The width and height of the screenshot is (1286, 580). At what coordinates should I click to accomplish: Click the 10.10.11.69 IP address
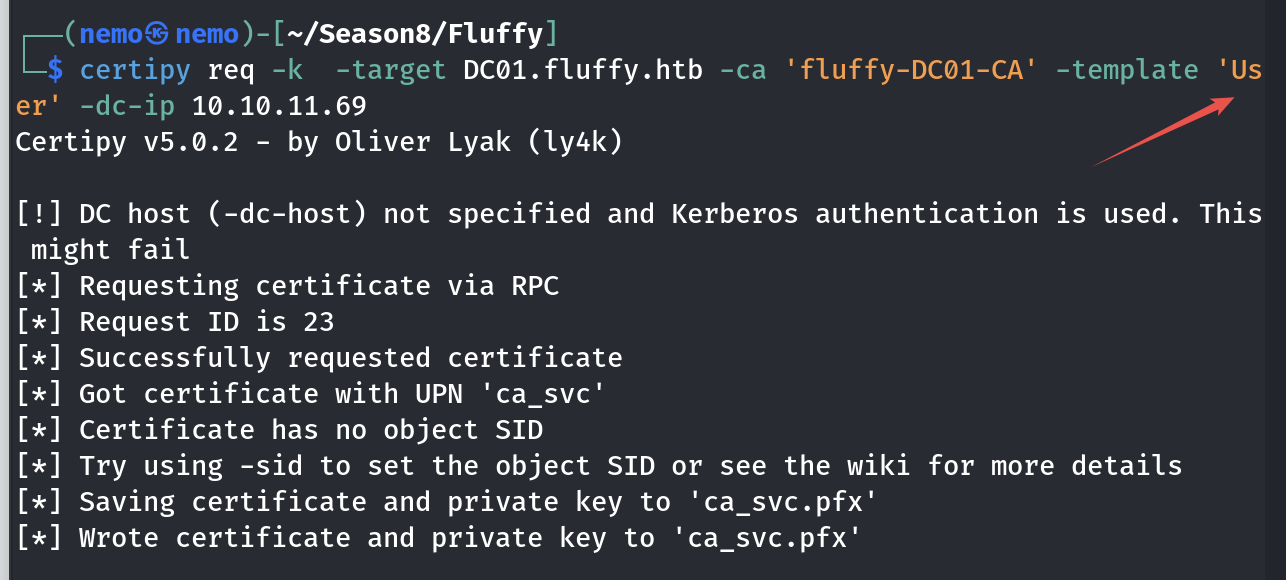click(x=279, y=106)
